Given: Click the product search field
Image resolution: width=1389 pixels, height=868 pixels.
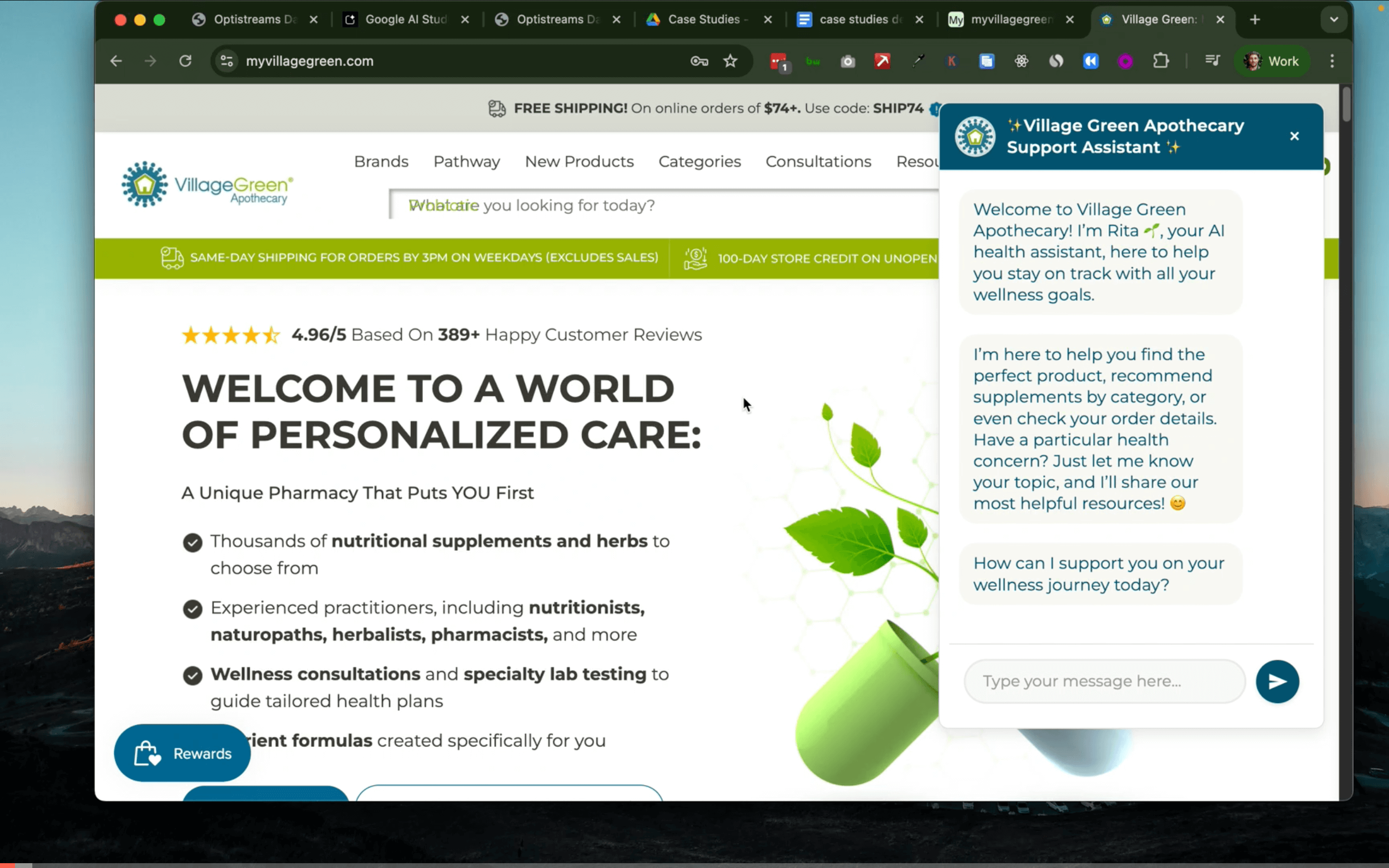Looking at the screenshot, I should tap(664, 204).
